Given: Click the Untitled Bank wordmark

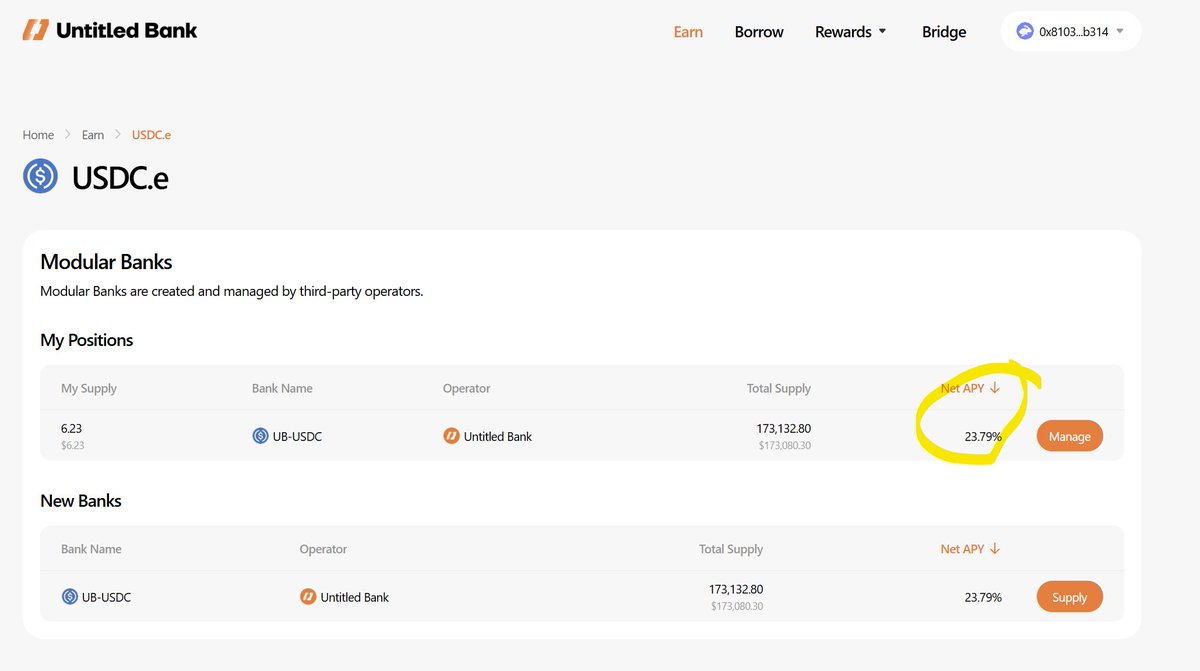Looking at the screenshot, I should point(127,31).
